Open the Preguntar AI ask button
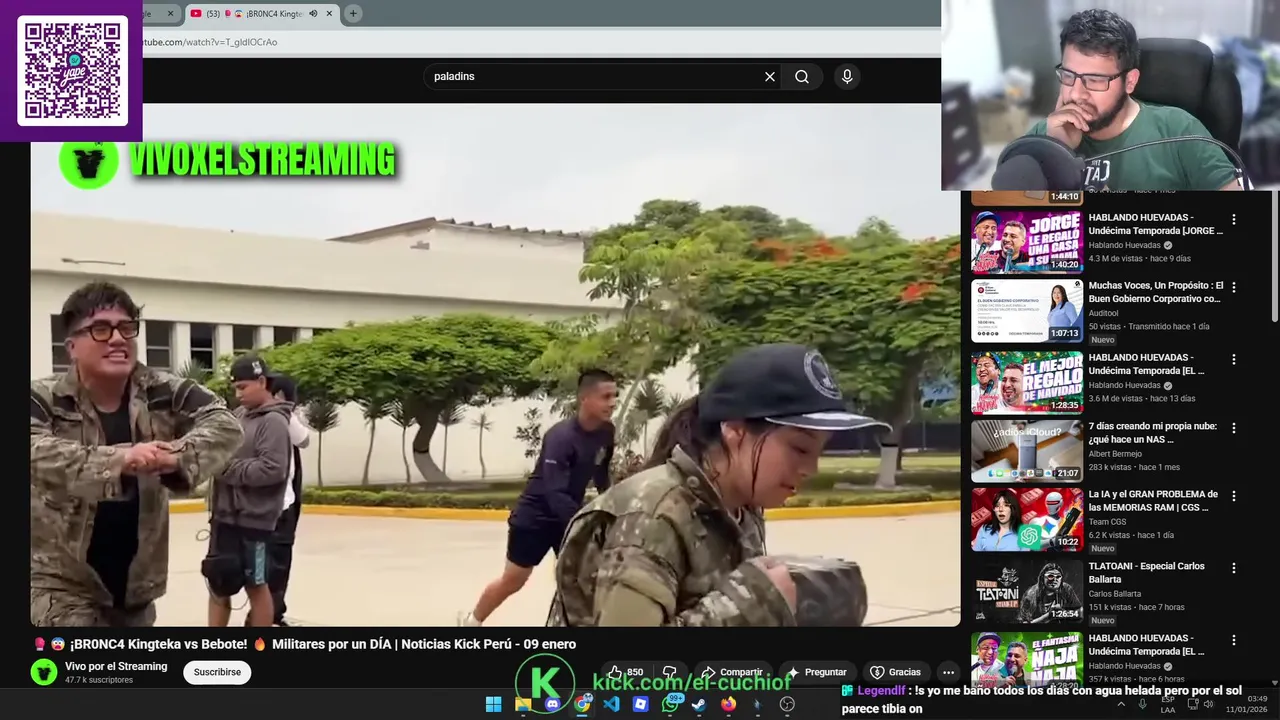This screenshot has height=720, width=1280. pos(817,672)
